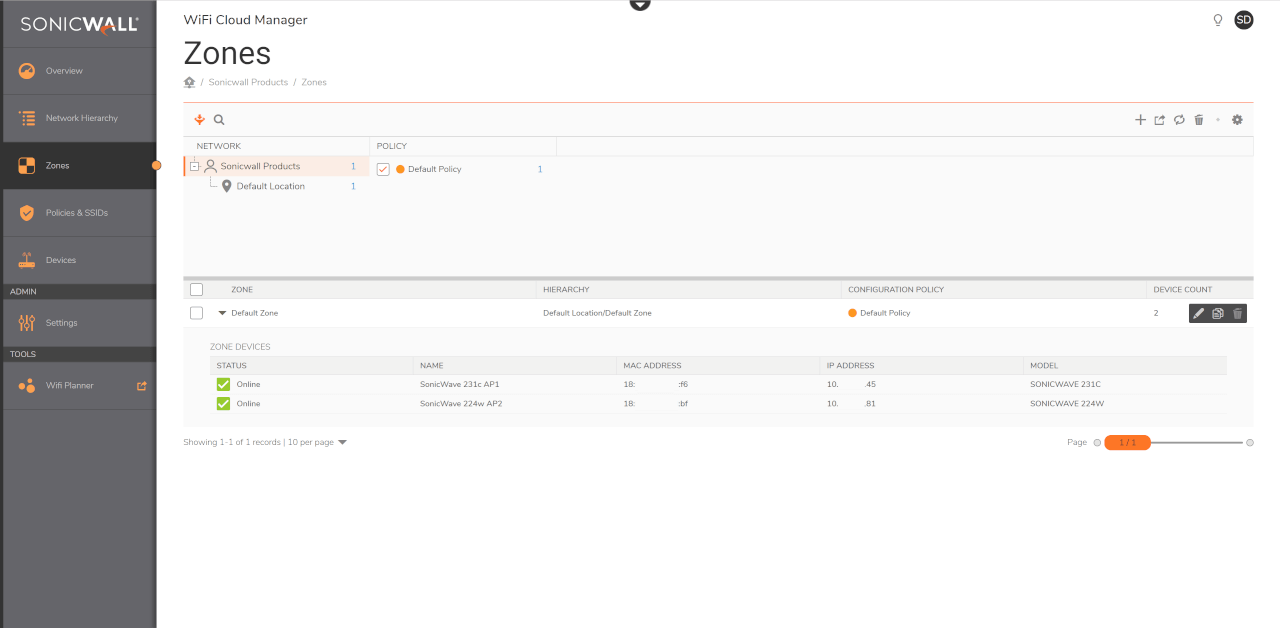This screenshot has width=1280, height=628.
Task: Click Online status icon for SonicWave 231c AP1
Action: 224,384
